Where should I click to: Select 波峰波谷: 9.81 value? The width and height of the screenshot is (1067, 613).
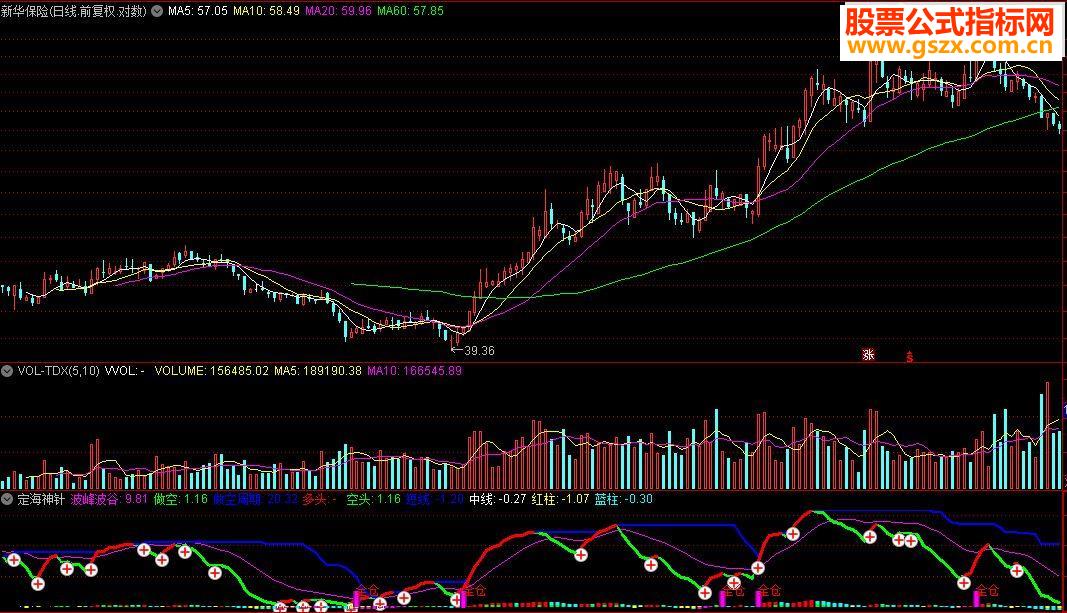pos(109,499)
